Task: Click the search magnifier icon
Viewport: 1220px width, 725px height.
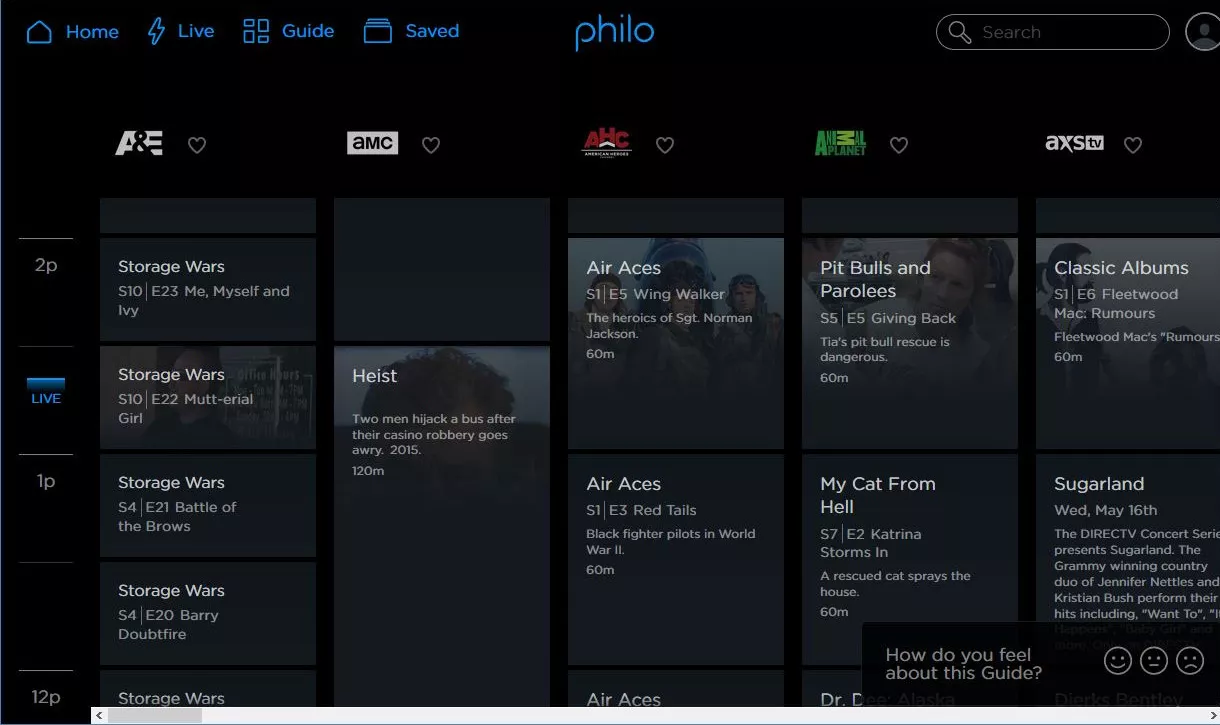Action: (x=960, y=32)
